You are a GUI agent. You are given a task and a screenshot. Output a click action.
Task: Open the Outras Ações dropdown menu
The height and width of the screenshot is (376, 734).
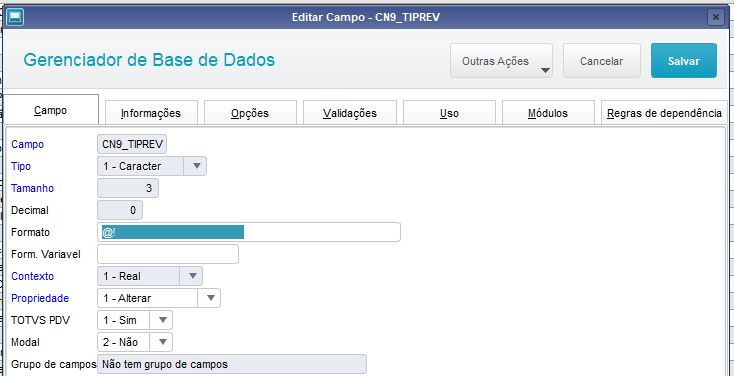[x=501, y=61]
